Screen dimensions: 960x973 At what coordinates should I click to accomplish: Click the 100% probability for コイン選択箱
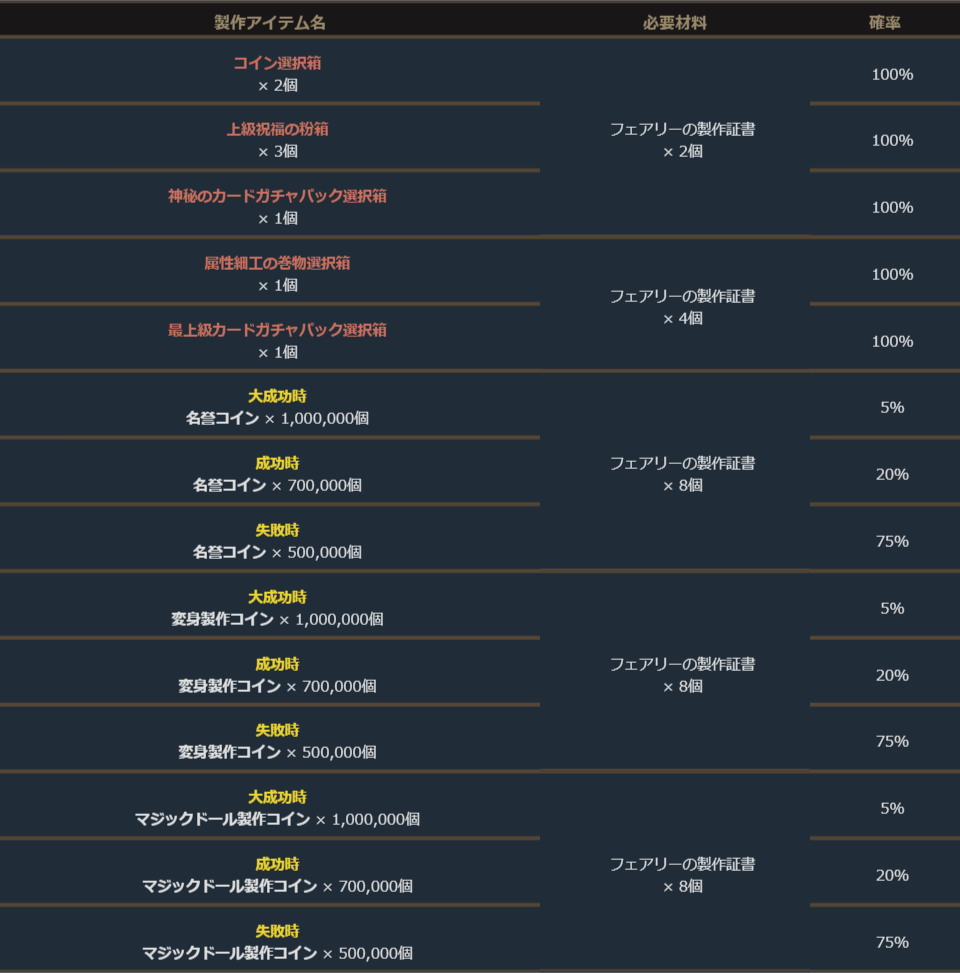892,74
